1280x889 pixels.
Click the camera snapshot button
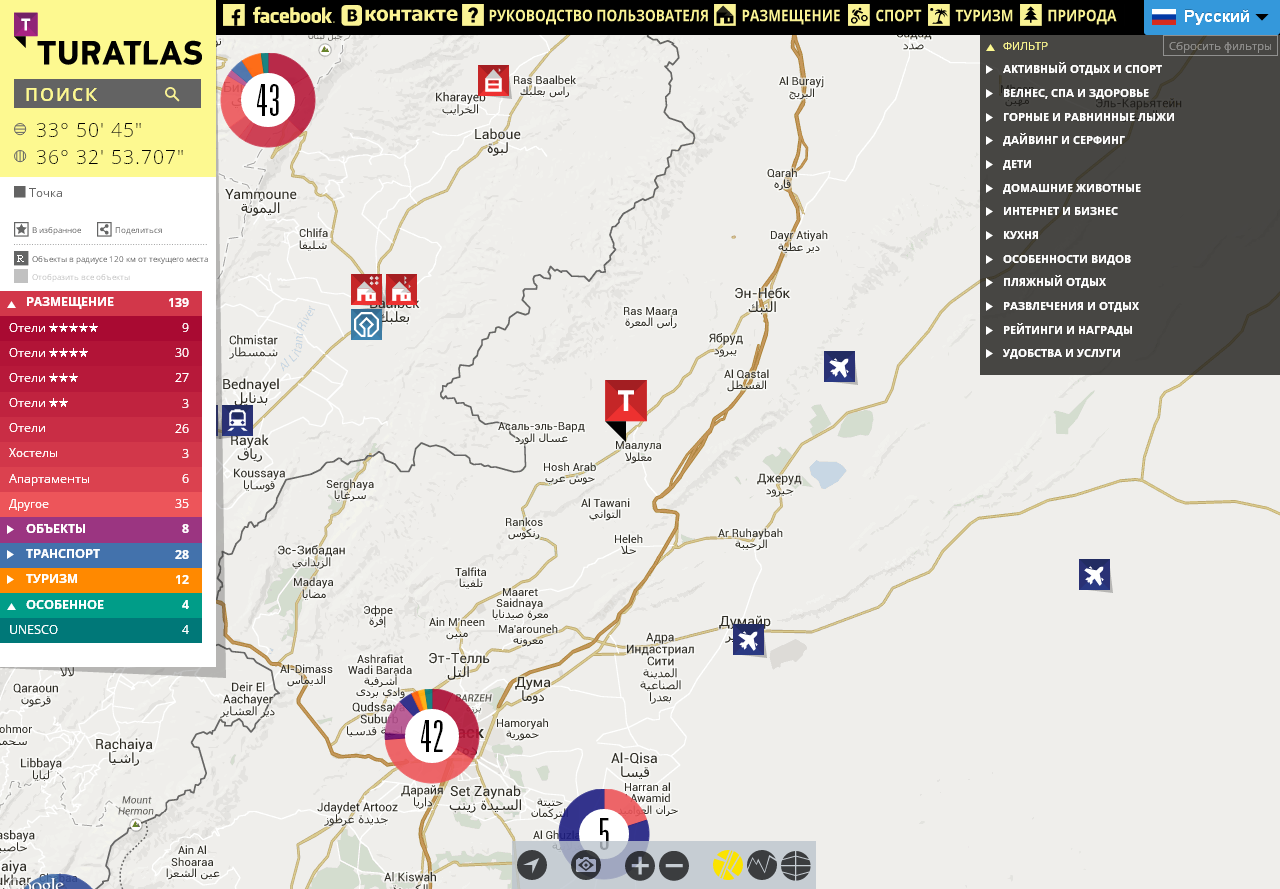[x=586, y=865]
